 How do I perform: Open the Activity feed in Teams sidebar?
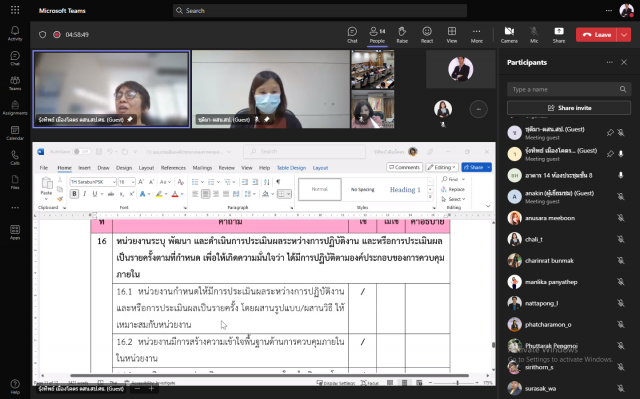(15, 33)
